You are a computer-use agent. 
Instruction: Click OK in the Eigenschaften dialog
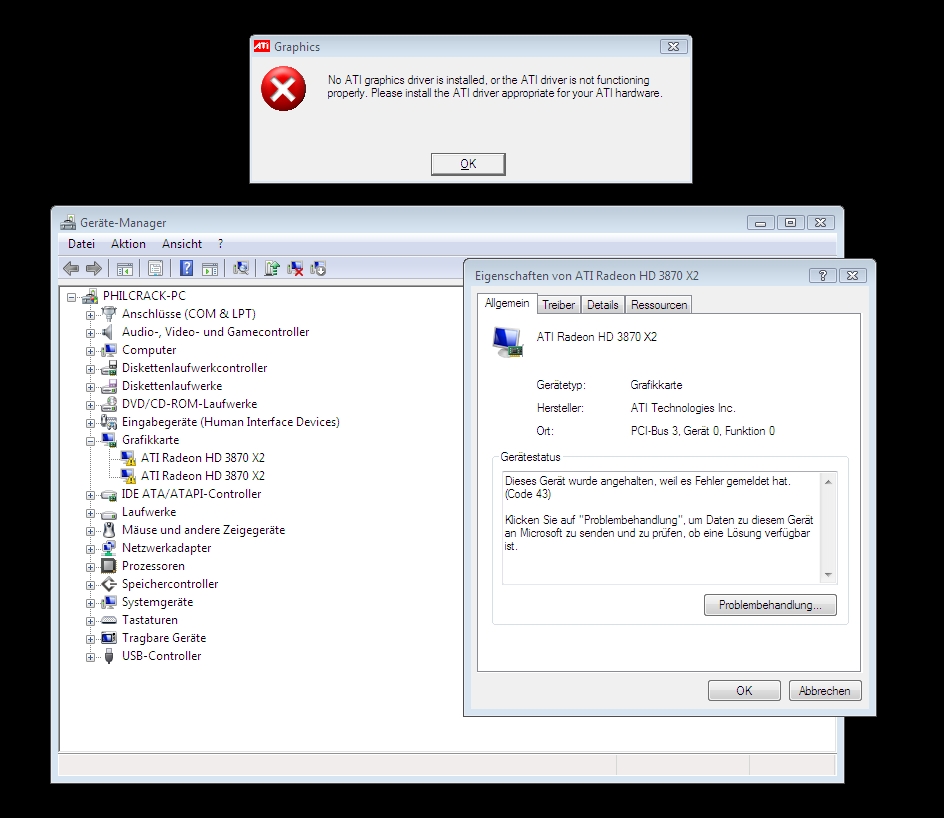(x=744, y=690)
